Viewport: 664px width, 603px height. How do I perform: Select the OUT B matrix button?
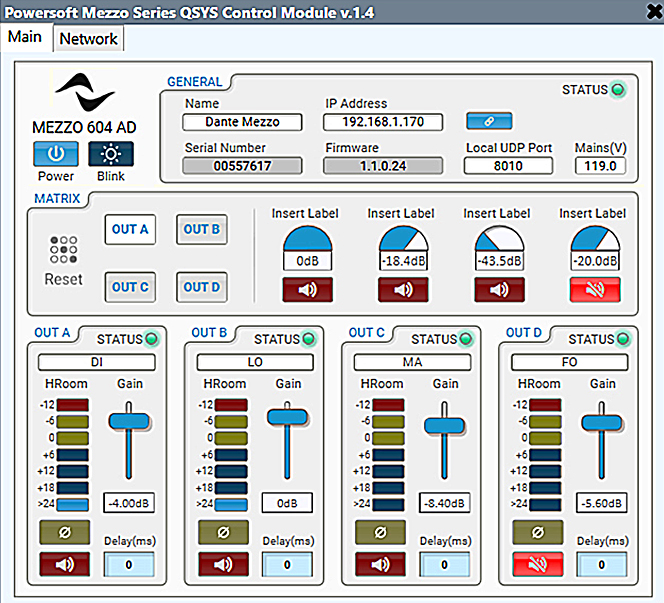coord(202,230)
